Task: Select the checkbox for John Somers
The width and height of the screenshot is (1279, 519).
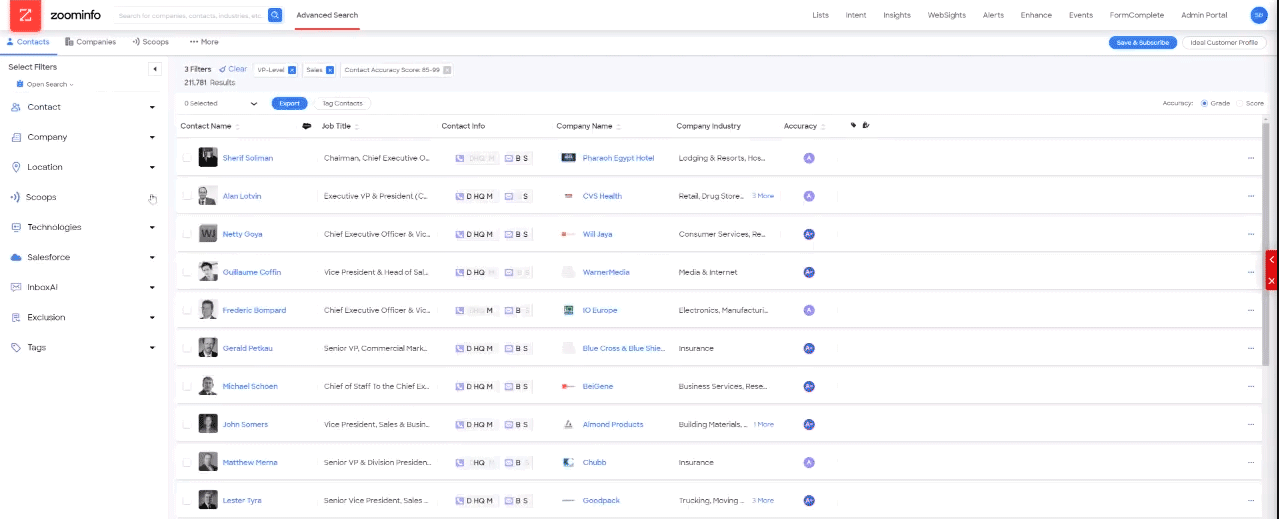Action: point(187,424)
